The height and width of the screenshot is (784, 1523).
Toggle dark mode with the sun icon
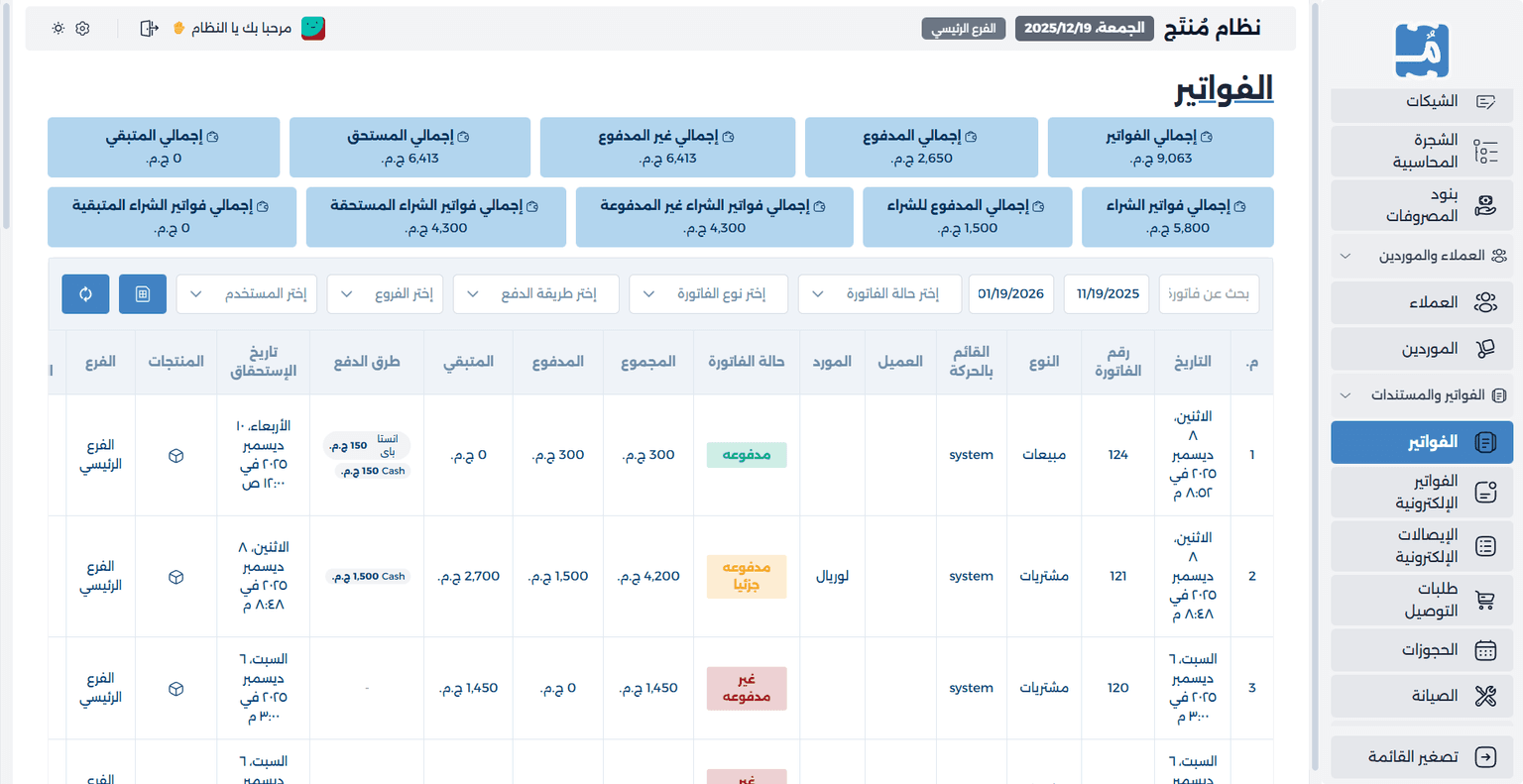(58, 28)
